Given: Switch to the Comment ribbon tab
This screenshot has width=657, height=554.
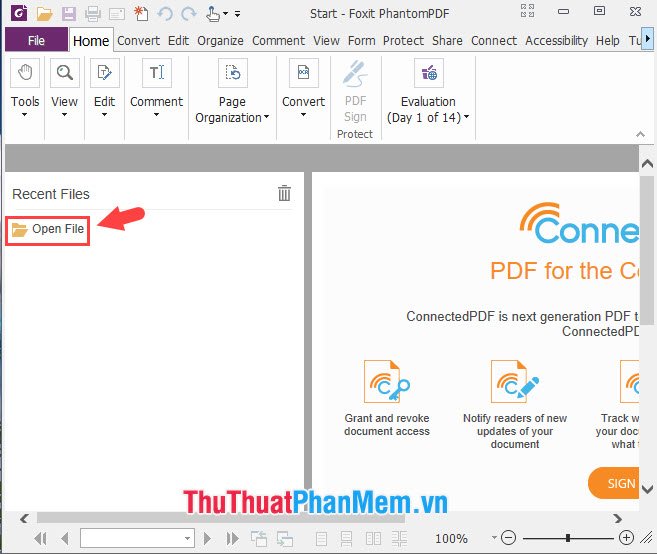Looking at the screenshot, I should click(278, 41).
